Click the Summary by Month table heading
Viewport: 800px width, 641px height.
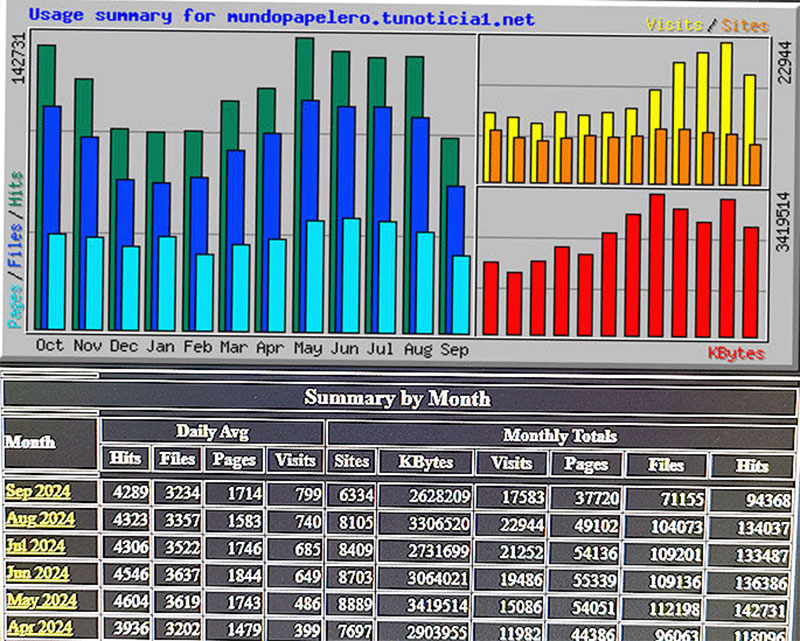397,398
